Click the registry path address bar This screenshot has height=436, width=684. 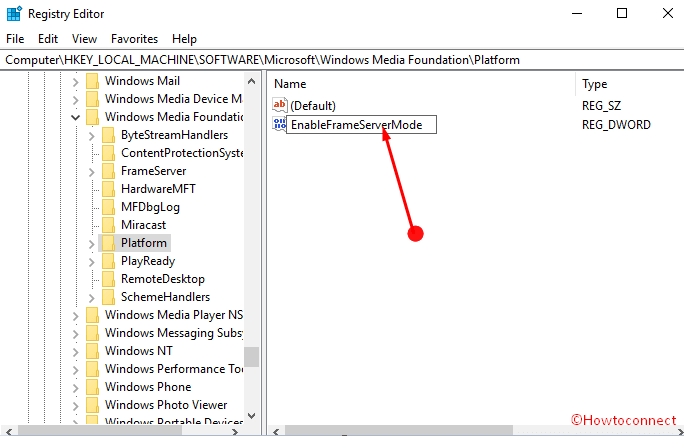tap(342, 60)
